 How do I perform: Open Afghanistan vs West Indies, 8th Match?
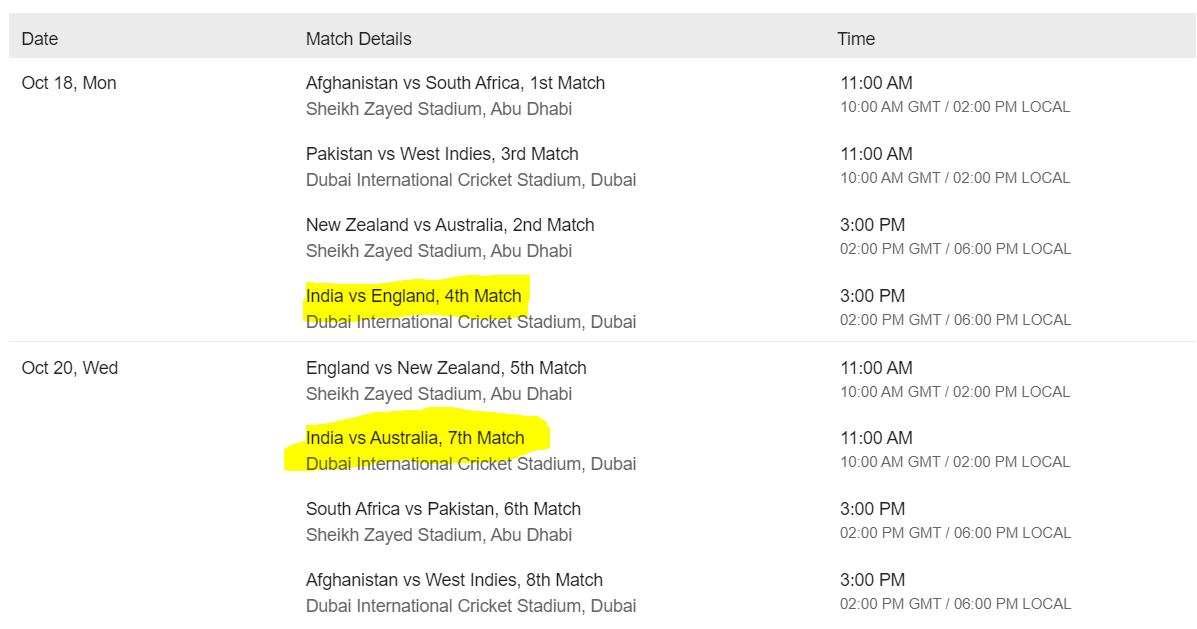point(454,580)
